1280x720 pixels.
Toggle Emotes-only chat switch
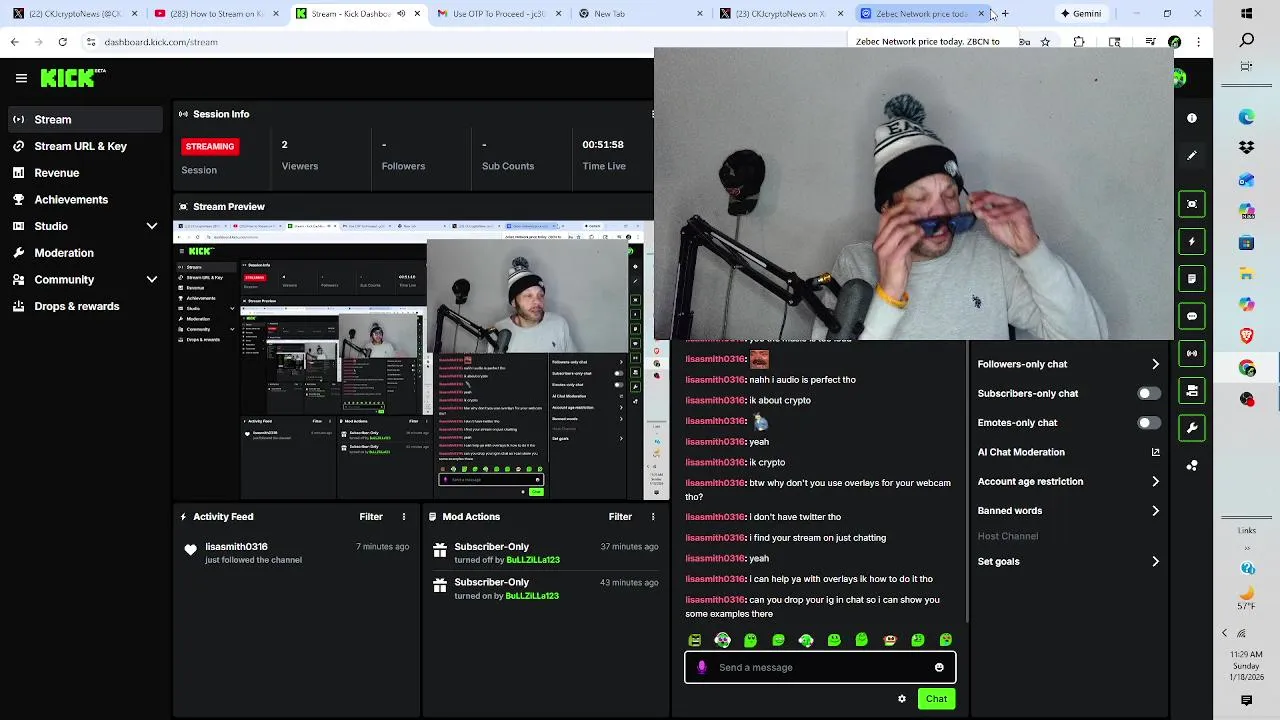[1149, 423]
